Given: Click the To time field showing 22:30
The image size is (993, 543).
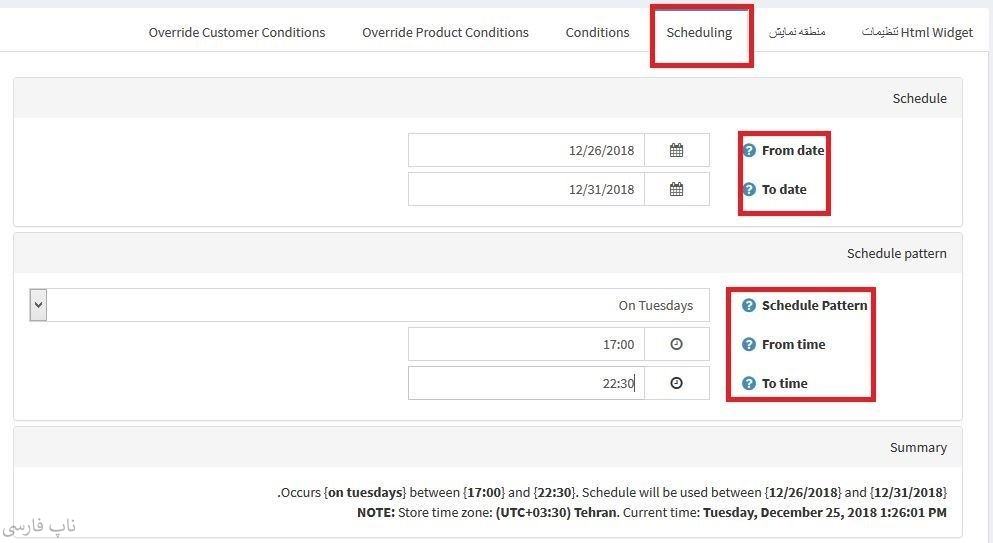Looking at the screenshot, I should (527, 383).
